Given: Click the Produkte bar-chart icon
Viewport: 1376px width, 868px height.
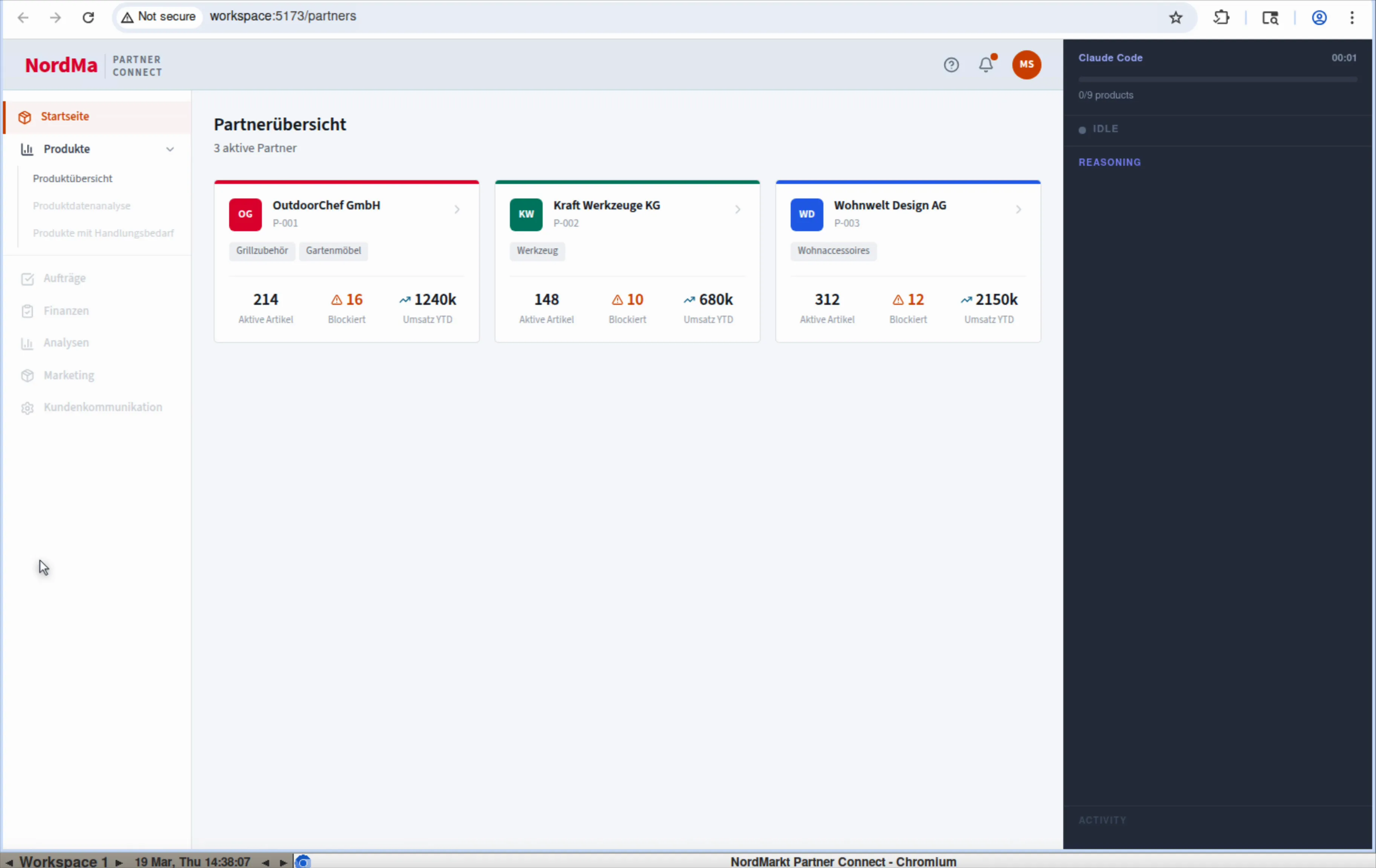Looking at the screenshot, I should coord(27,149).
